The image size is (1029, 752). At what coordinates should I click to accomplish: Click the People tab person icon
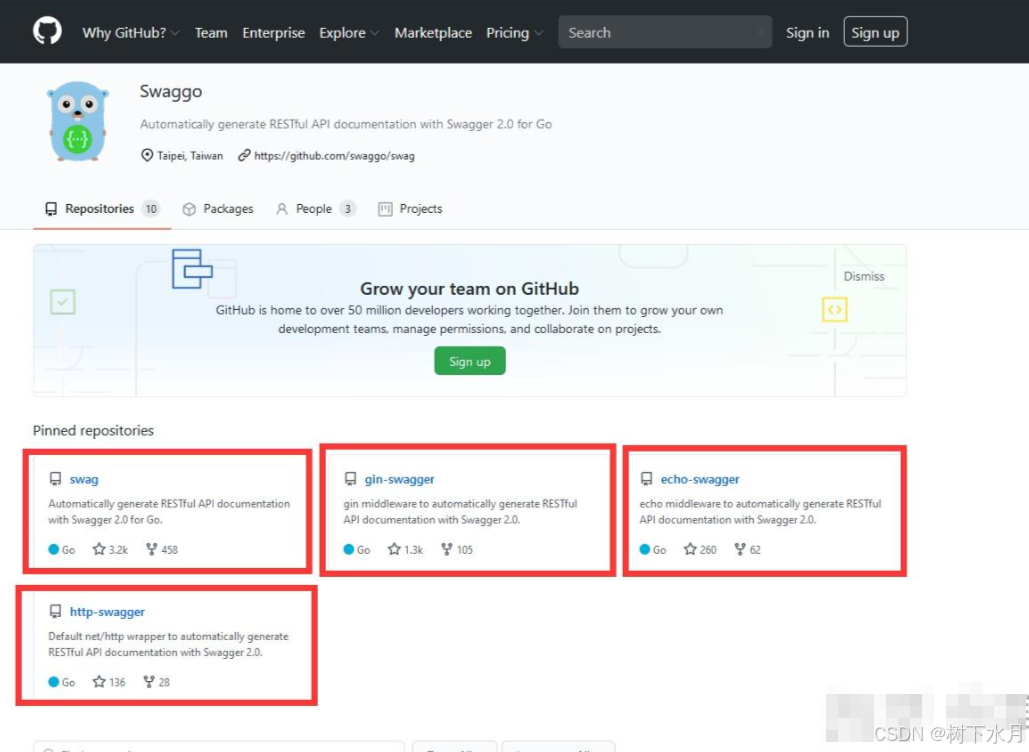(x=282, y=209)
